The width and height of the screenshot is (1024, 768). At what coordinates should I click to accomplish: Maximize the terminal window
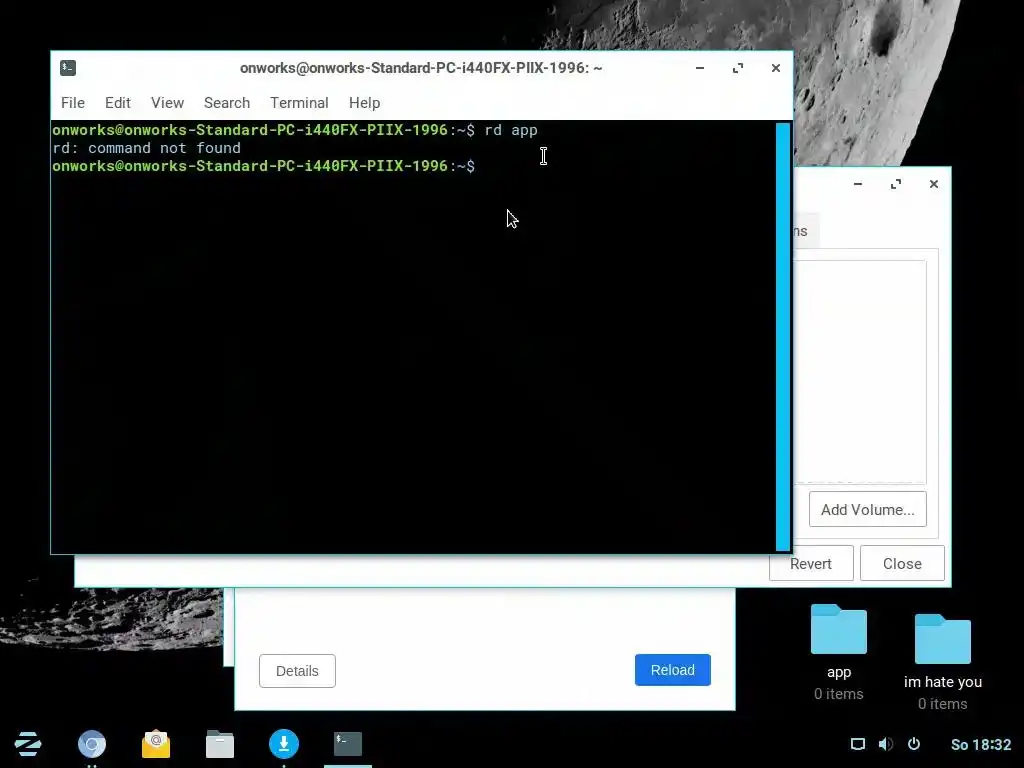(x=738, y=68)
